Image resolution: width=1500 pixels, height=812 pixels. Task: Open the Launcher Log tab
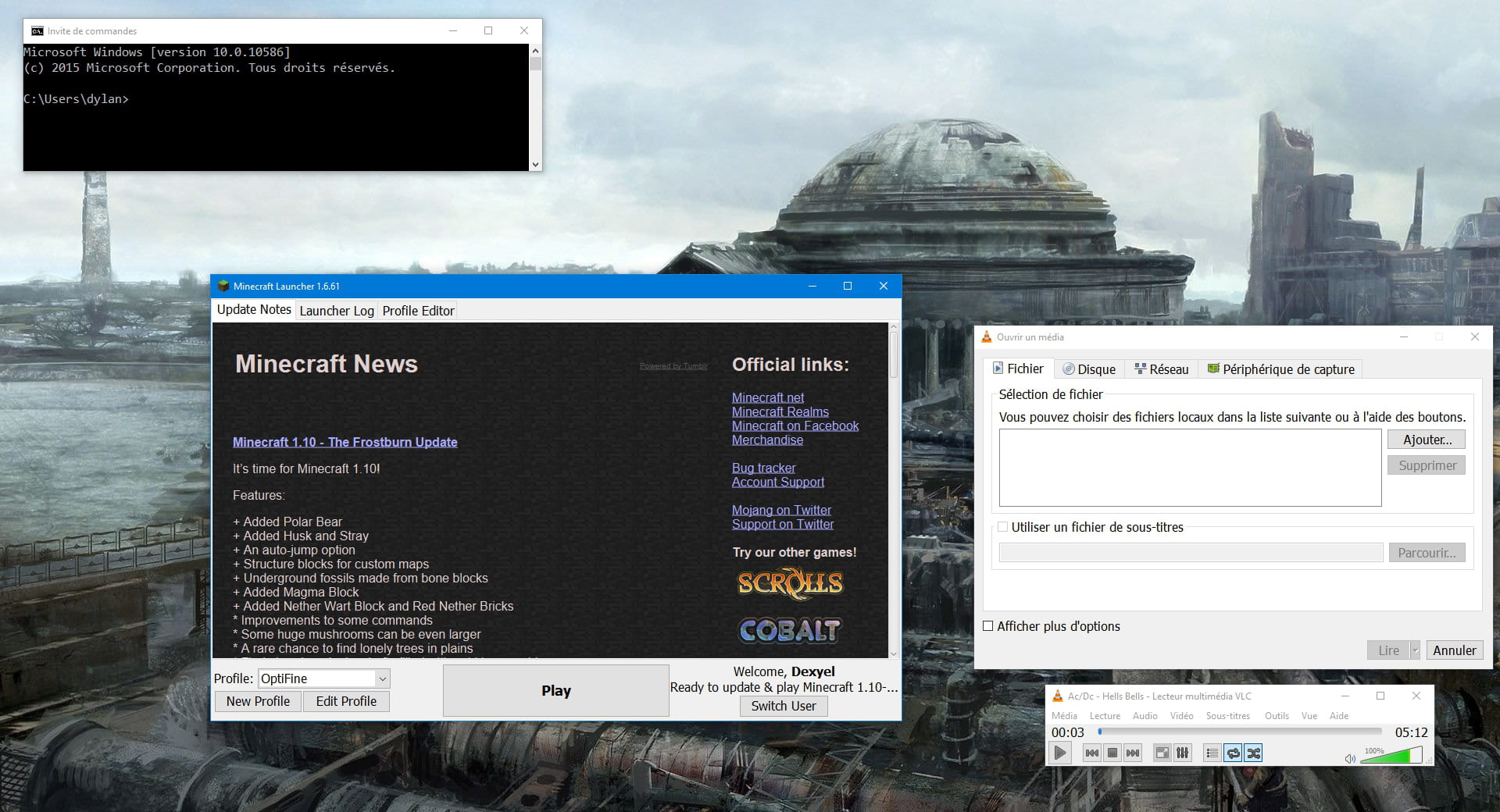[337, 311]
